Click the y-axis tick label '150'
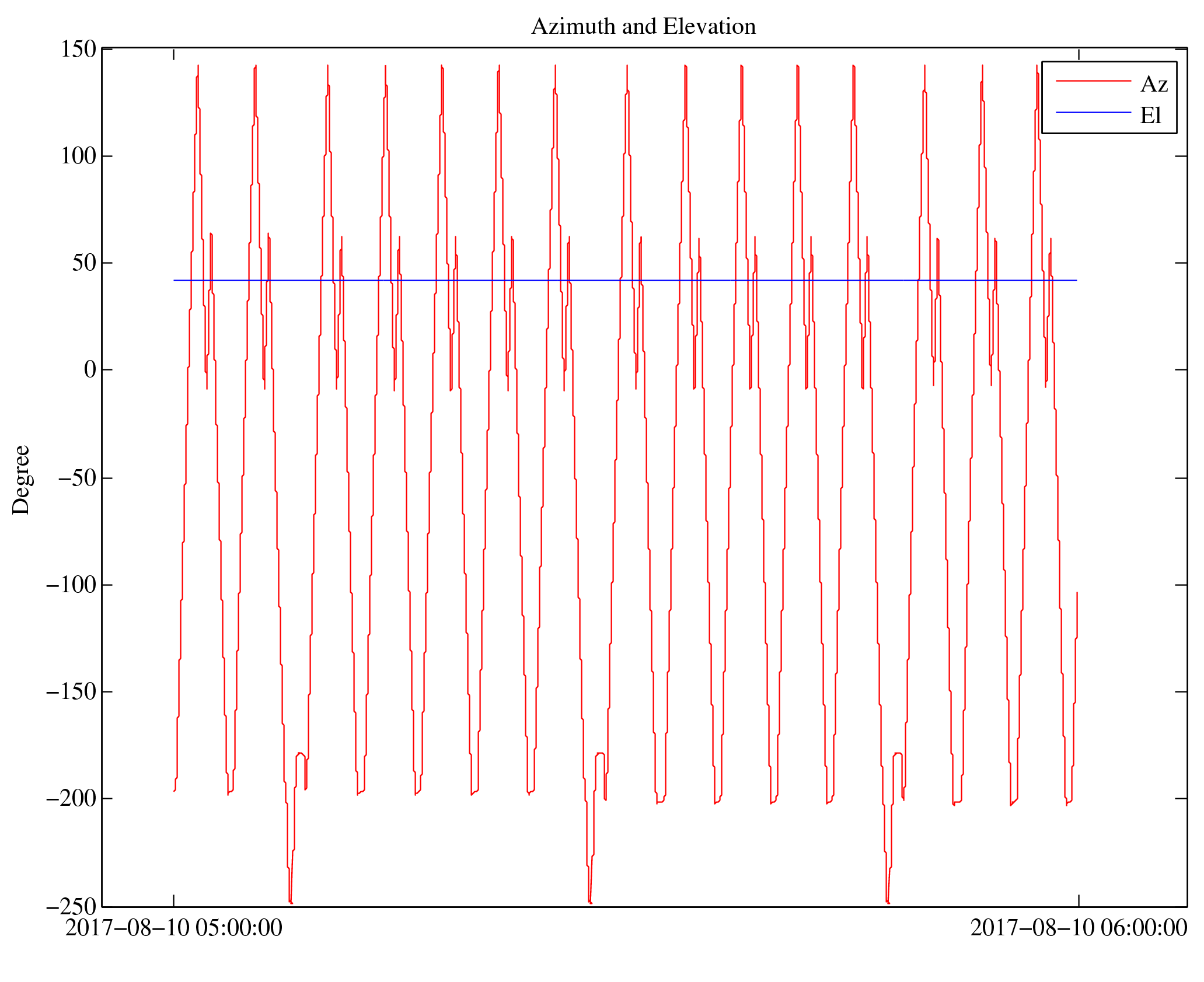Screen dimensions: 1204x982 tap(79, 49)
